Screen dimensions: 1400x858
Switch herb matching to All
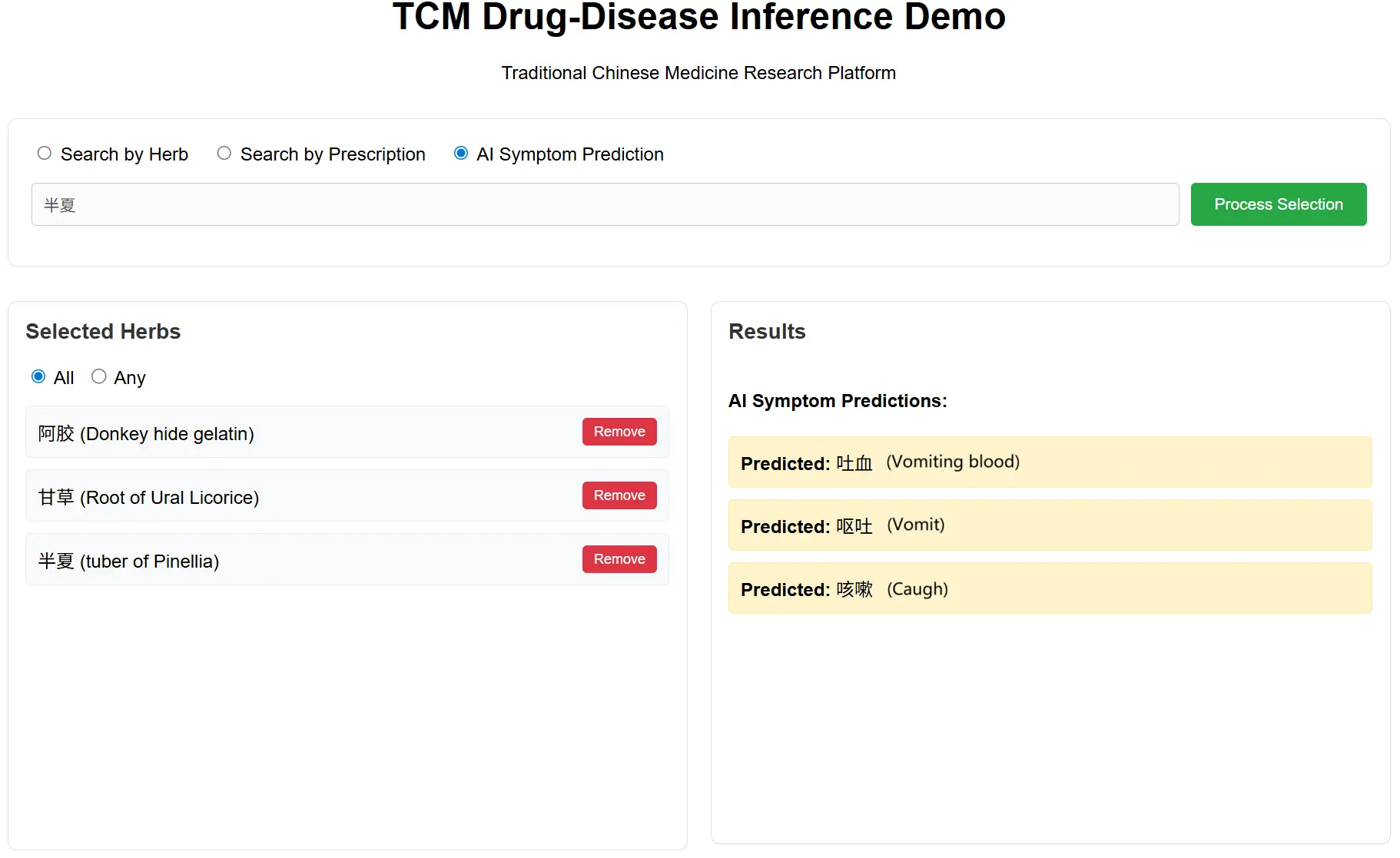(38, 376)
